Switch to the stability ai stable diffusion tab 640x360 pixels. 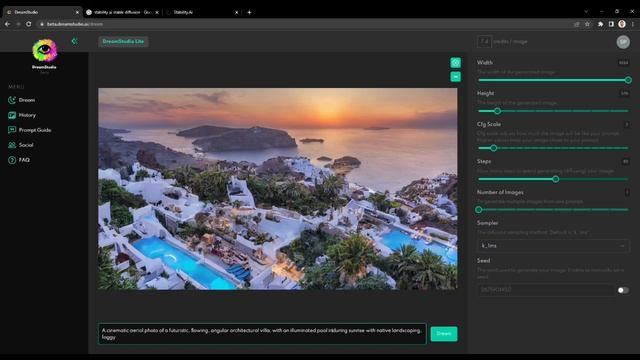122,12
